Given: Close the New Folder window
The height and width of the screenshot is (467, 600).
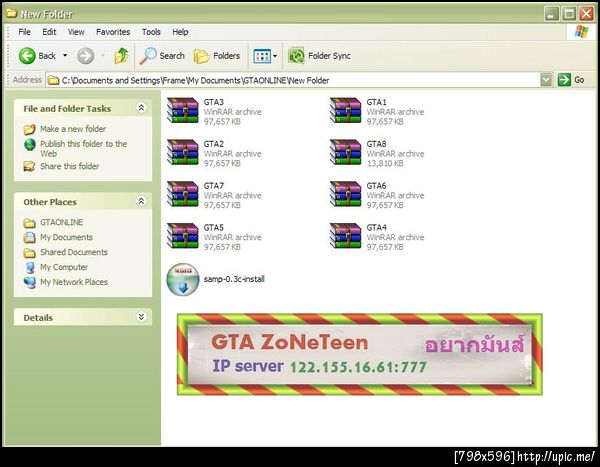Looking at the screenshot, I should [586, 14].
